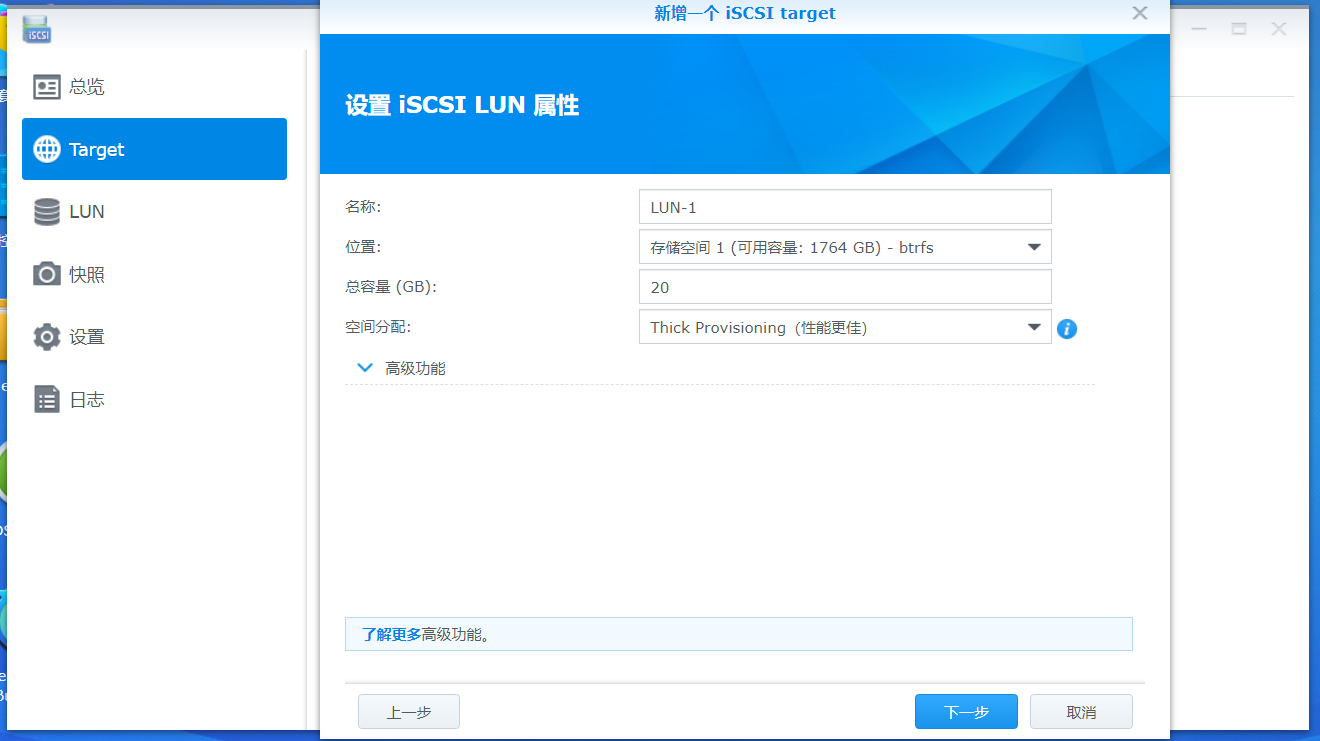Select the Target globe icon
This screenshot has width=1320, height=741.
pyautogui.click(x=47, y=149)
